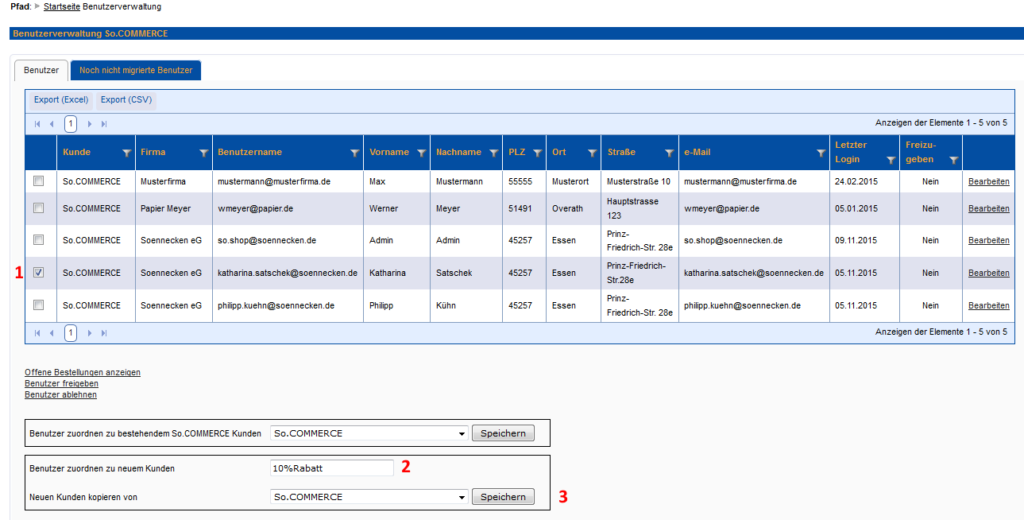Click 'Offene Bestellungen anzeigen' link
The width and height of the screenshot is (1024, 520).
pos(82,372)
